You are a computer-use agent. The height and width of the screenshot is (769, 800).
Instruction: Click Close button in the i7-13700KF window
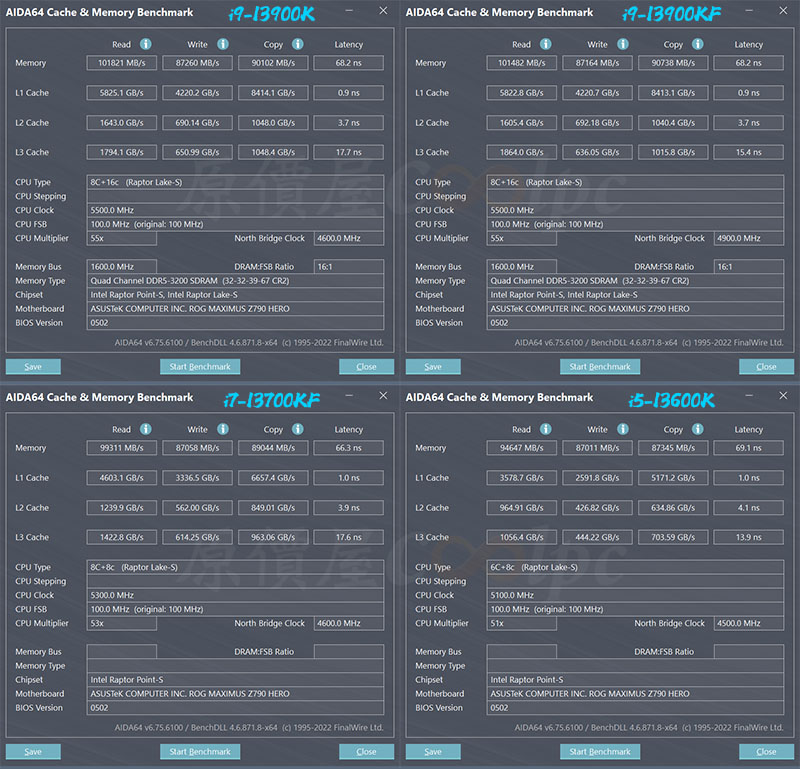366,752
